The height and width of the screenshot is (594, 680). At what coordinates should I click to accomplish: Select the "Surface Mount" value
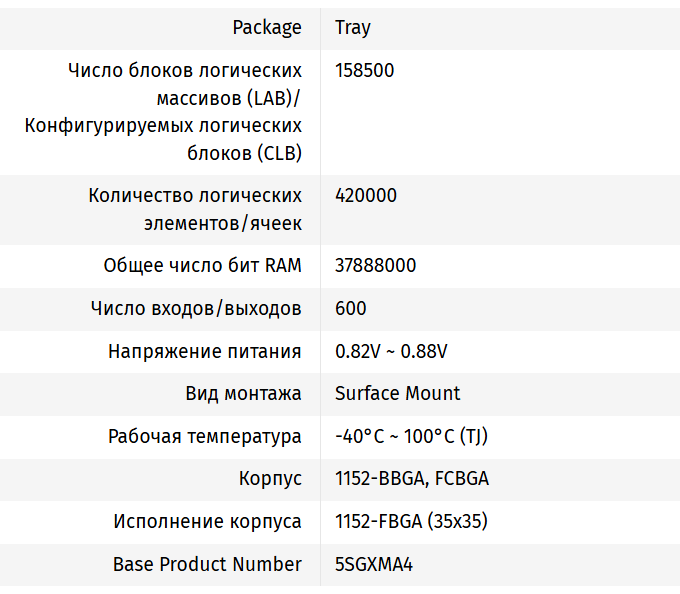tap(398, 393)
